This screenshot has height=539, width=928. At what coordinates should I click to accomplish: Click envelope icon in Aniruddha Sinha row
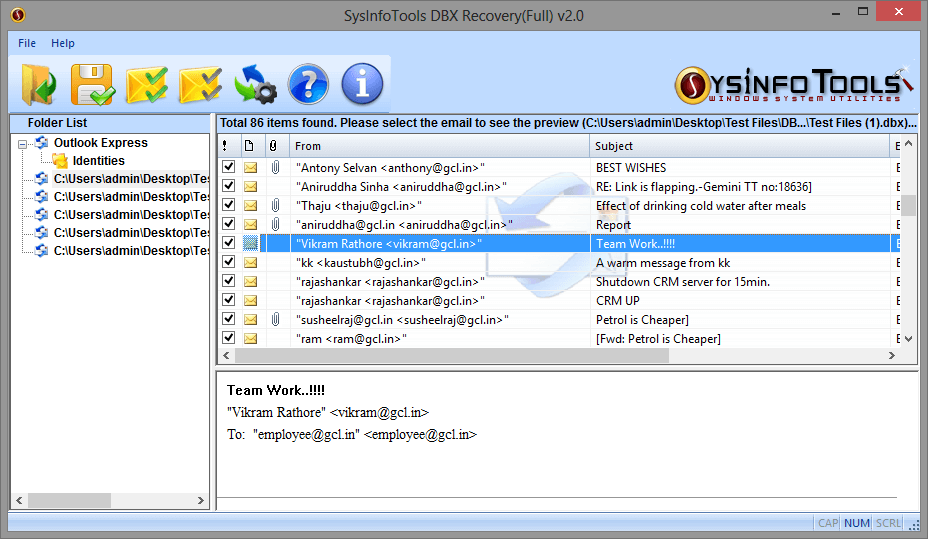click(250, 186)
